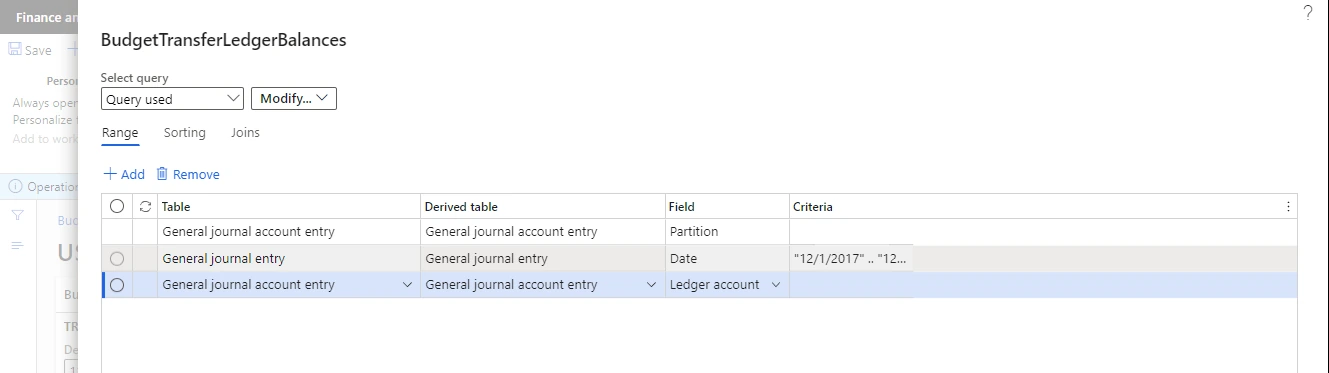
Task: Click the Operations info circle icon
Action: pyautogui.click(x=15, y=186)
